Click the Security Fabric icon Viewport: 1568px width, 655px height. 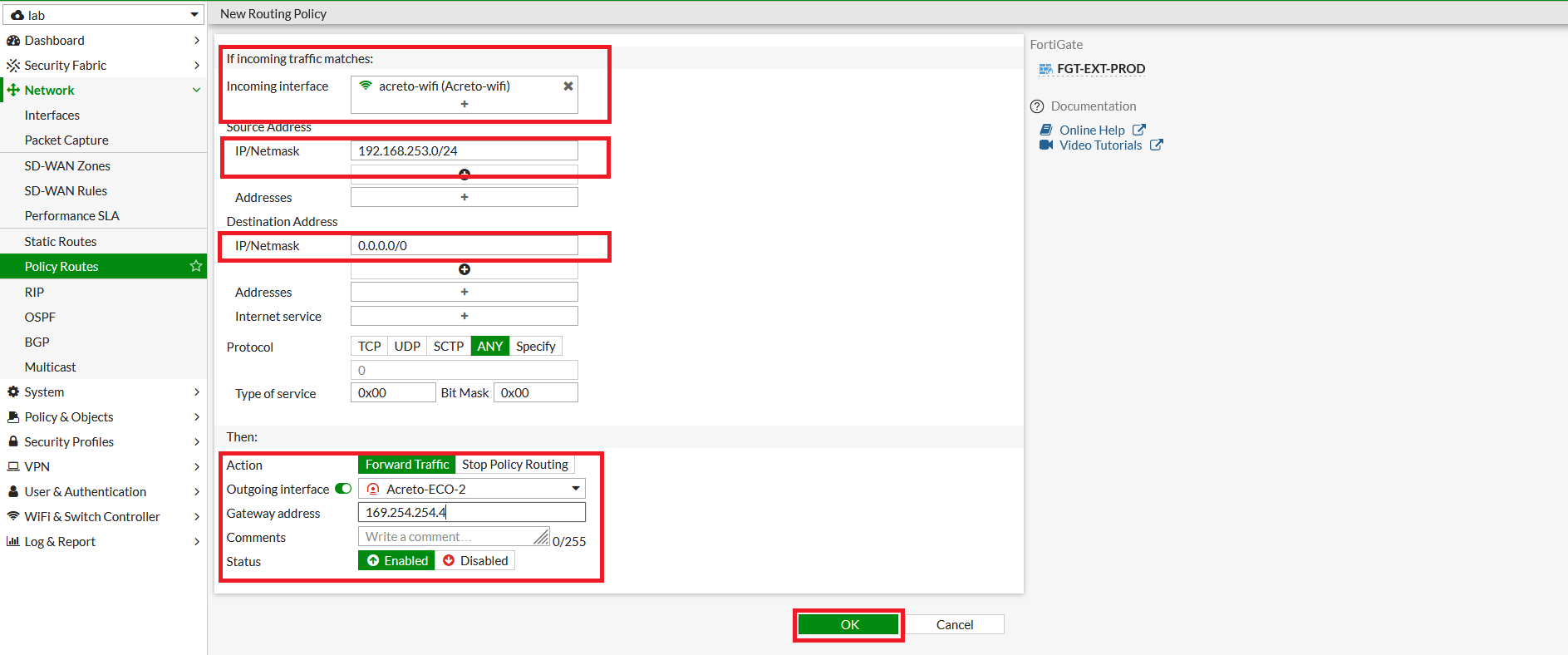click(x=13, y=66)
